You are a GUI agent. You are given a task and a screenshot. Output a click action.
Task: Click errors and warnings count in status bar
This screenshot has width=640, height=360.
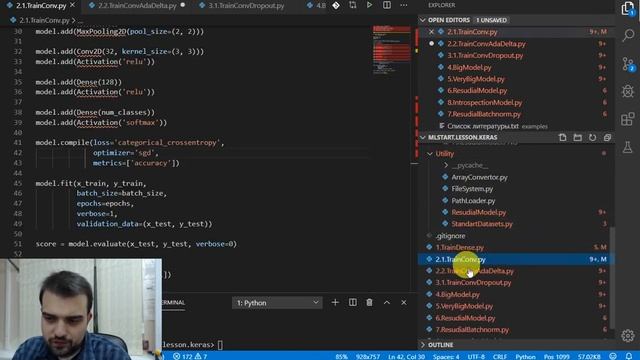point(190,356)
